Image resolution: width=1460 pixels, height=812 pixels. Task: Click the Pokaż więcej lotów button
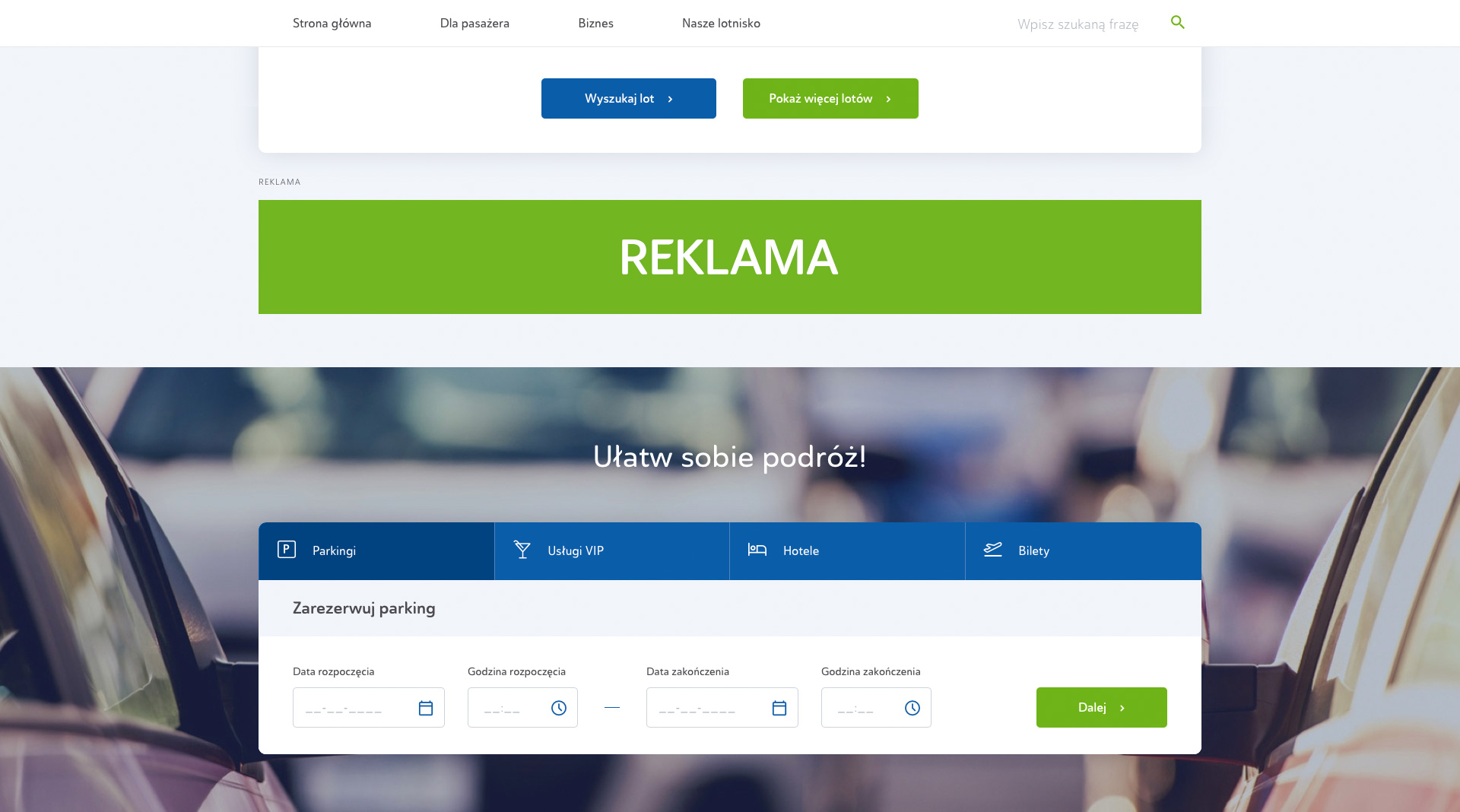(830, 98)
